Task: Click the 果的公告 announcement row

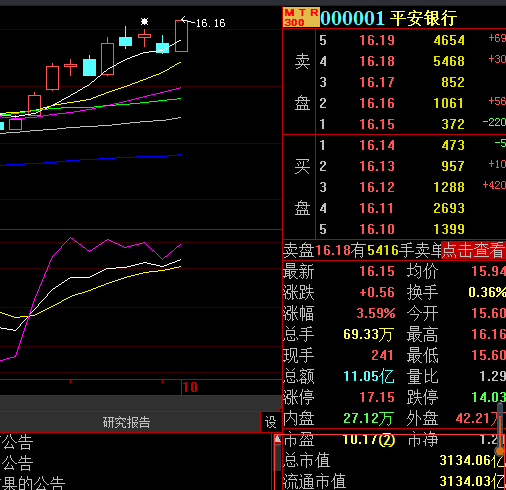Action: pyautogui.click(x=33, y=483)
